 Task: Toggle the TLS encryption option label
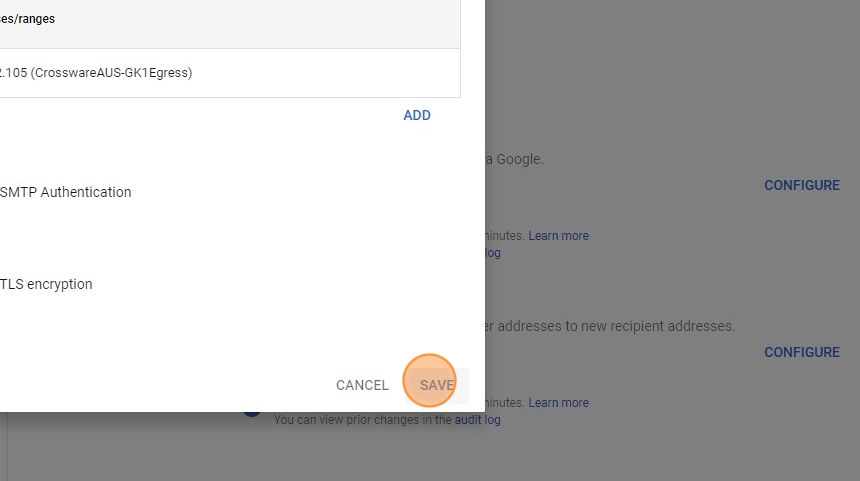click(46, 284)
